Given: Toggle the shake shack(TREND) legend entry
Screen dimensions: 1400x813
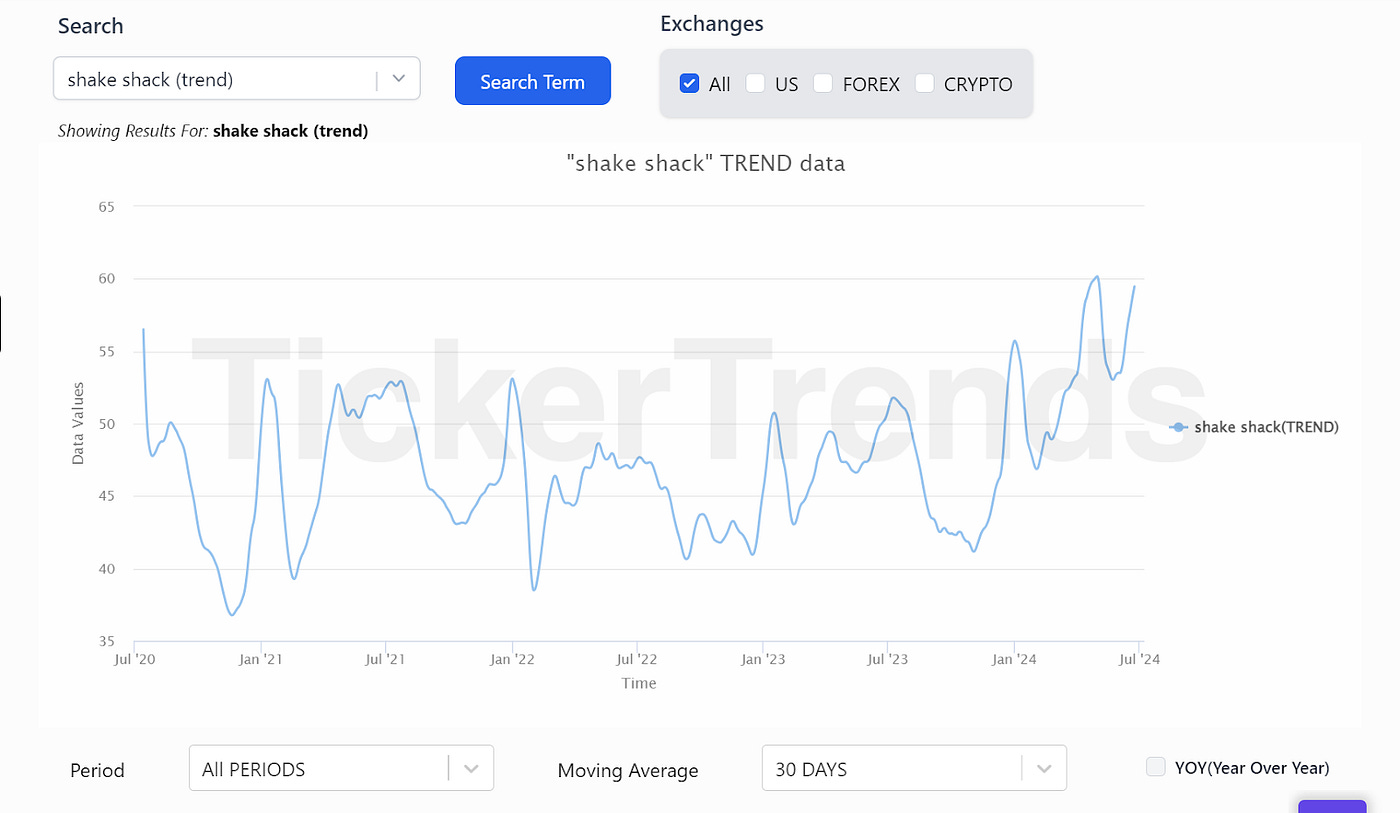Looking at the screenshot, I should click(x=1254, y=427).
